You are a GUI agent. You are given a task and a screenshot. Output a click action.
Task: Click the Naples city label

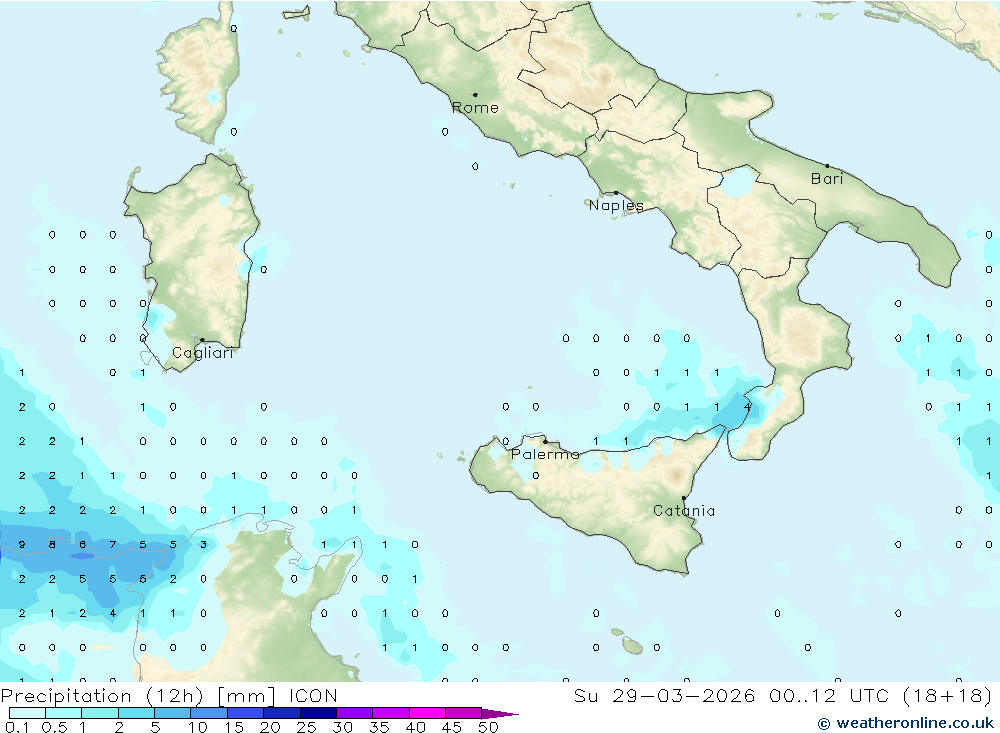616,205
